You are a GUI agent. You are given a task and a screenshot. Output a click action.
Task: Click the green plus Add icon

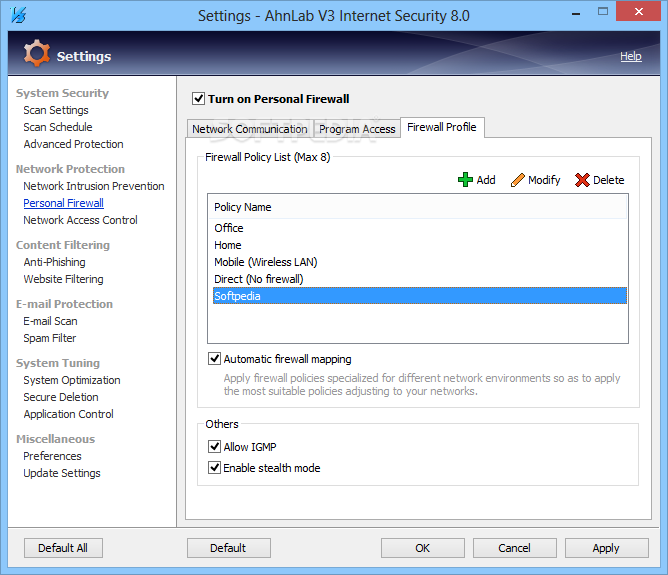click(465, 180)
